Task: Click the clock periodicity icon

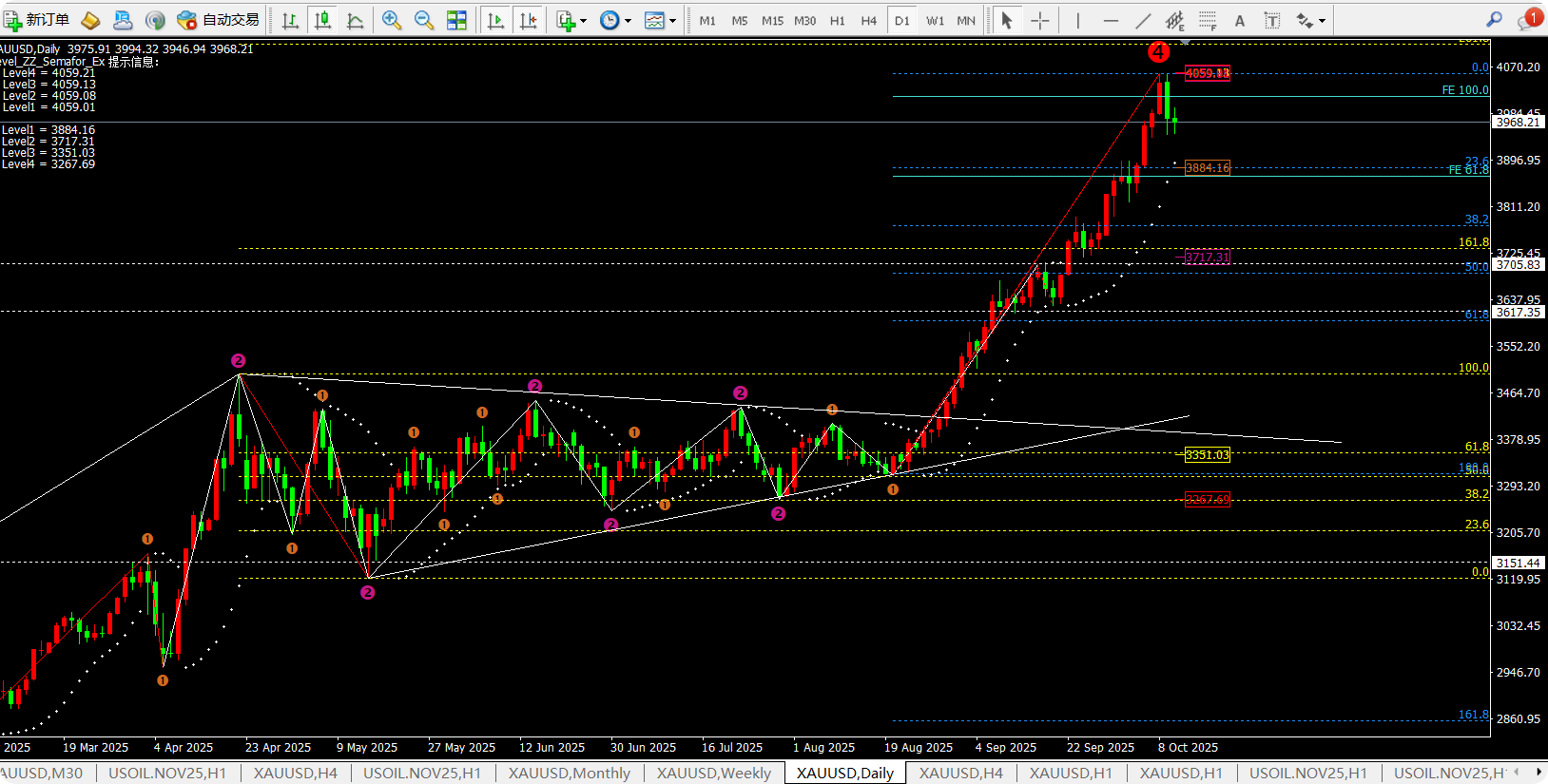Action: [610, 20]
